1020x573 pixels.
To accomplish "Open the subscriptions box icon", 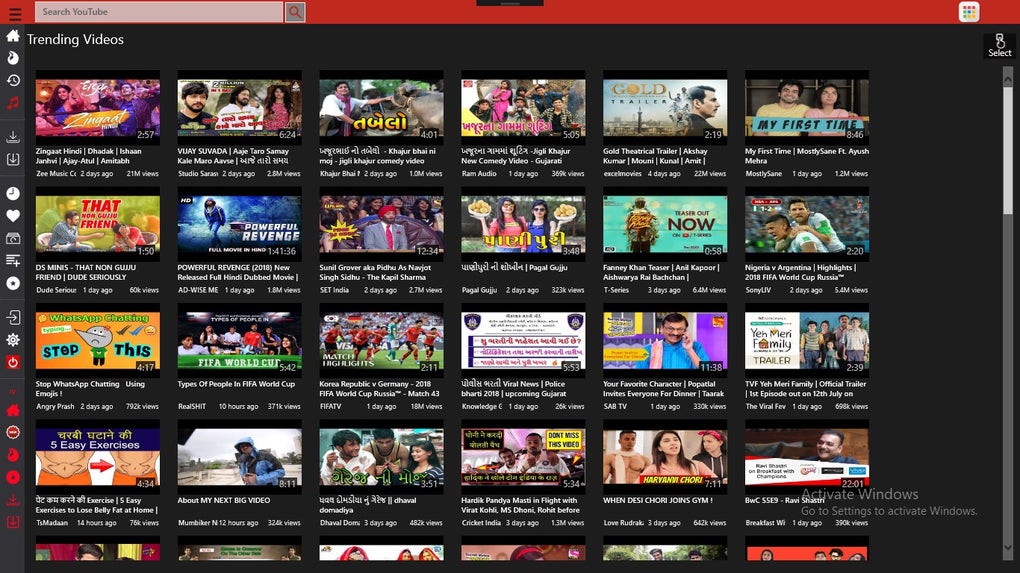I will point(13,239).
